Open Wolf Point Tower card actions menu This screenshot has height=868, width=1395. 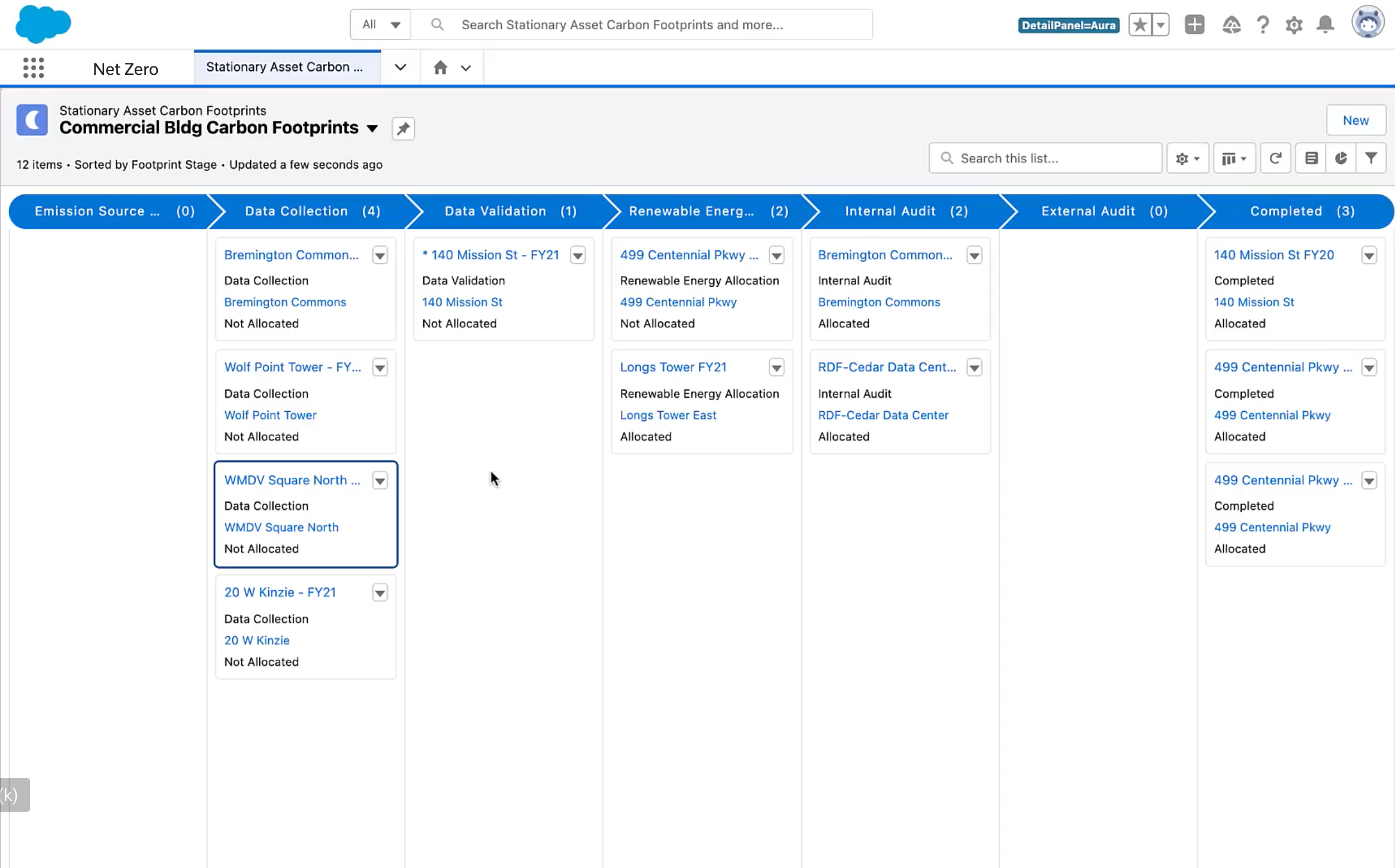380,368
